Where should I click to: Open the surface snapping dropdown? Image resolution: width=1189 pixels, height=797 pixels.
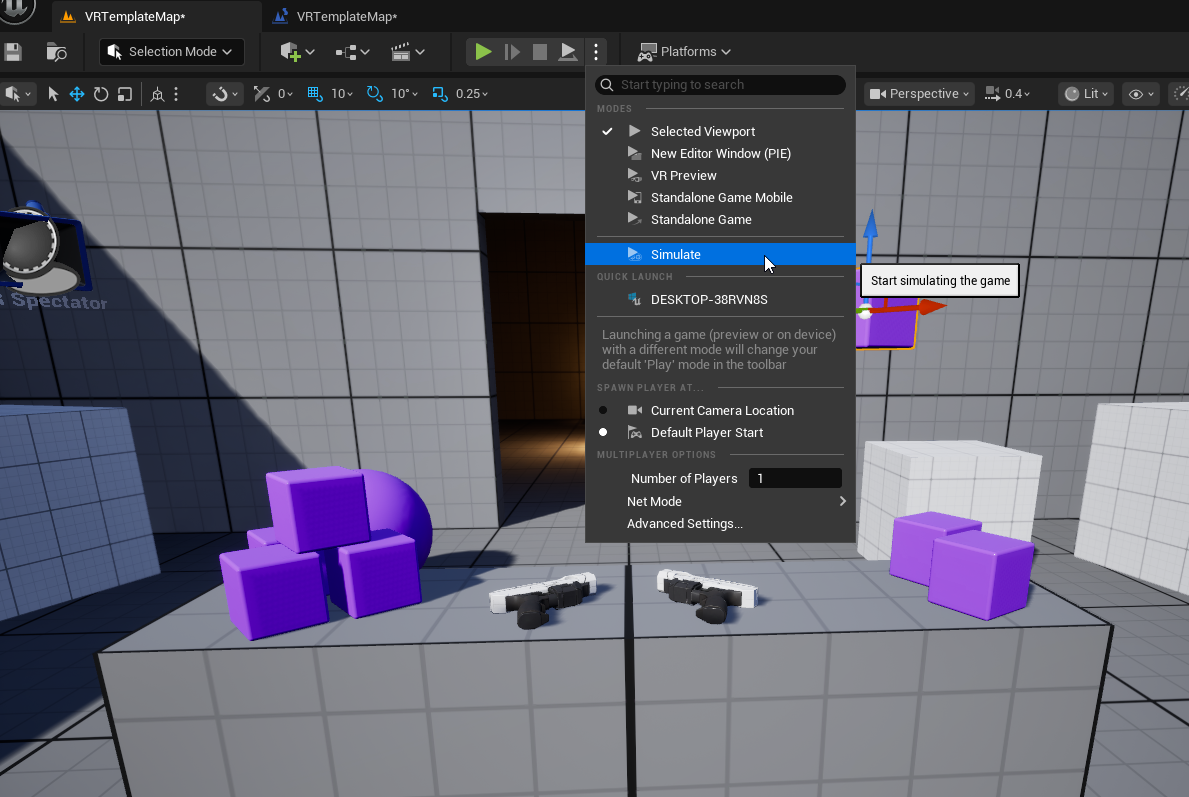pyautogui.click(x=224, y=94)
